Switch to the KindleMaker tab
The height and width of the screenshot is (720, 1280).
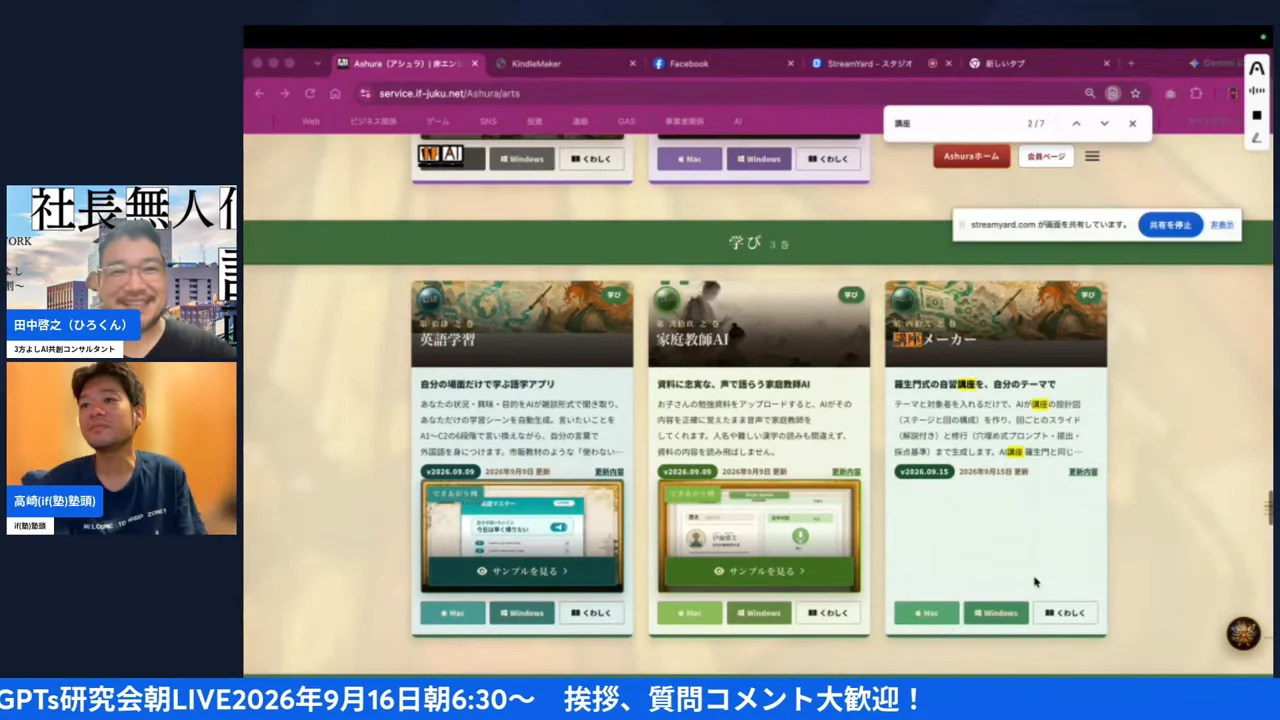[x=564, y=63]
